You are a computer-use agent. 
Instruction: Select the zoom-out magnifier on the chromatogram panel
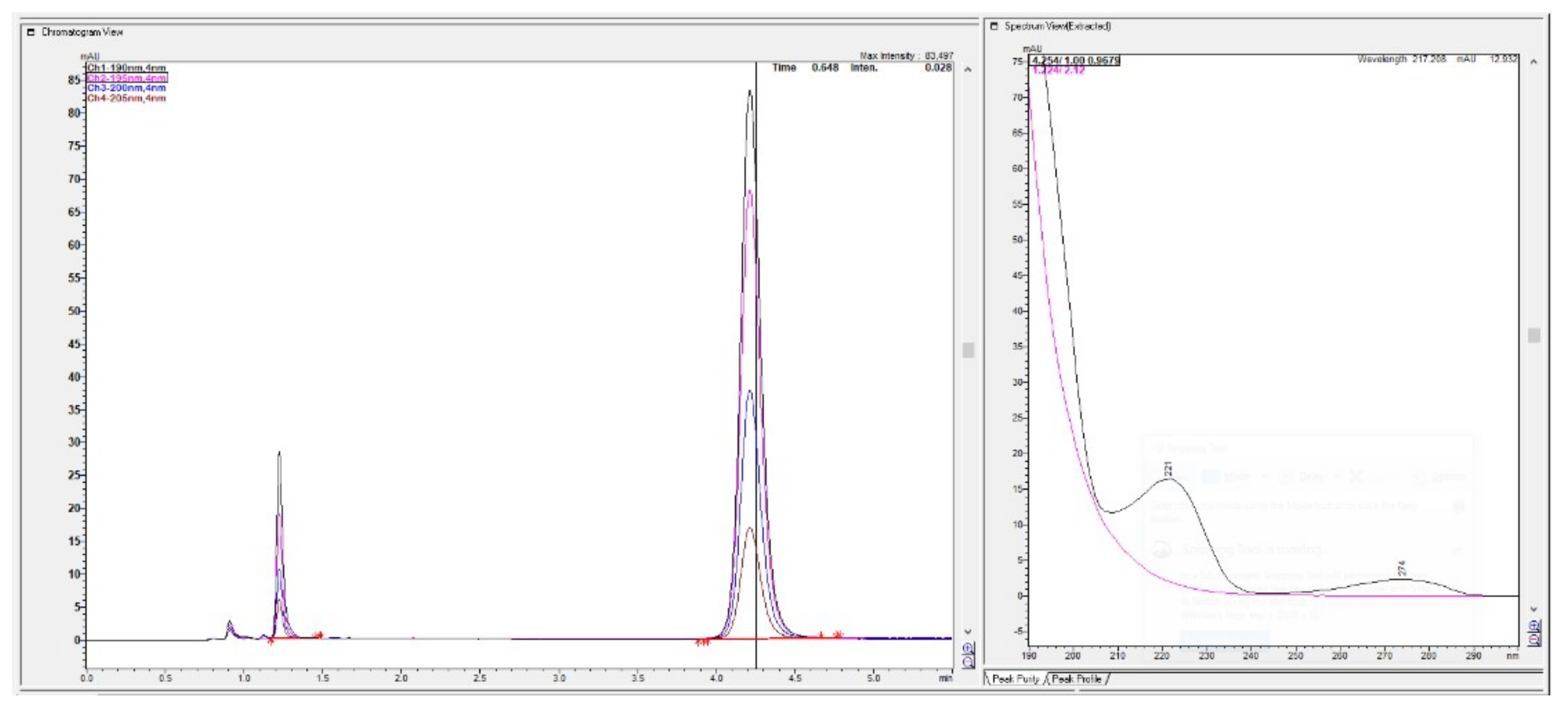click(x=967, y=662)
